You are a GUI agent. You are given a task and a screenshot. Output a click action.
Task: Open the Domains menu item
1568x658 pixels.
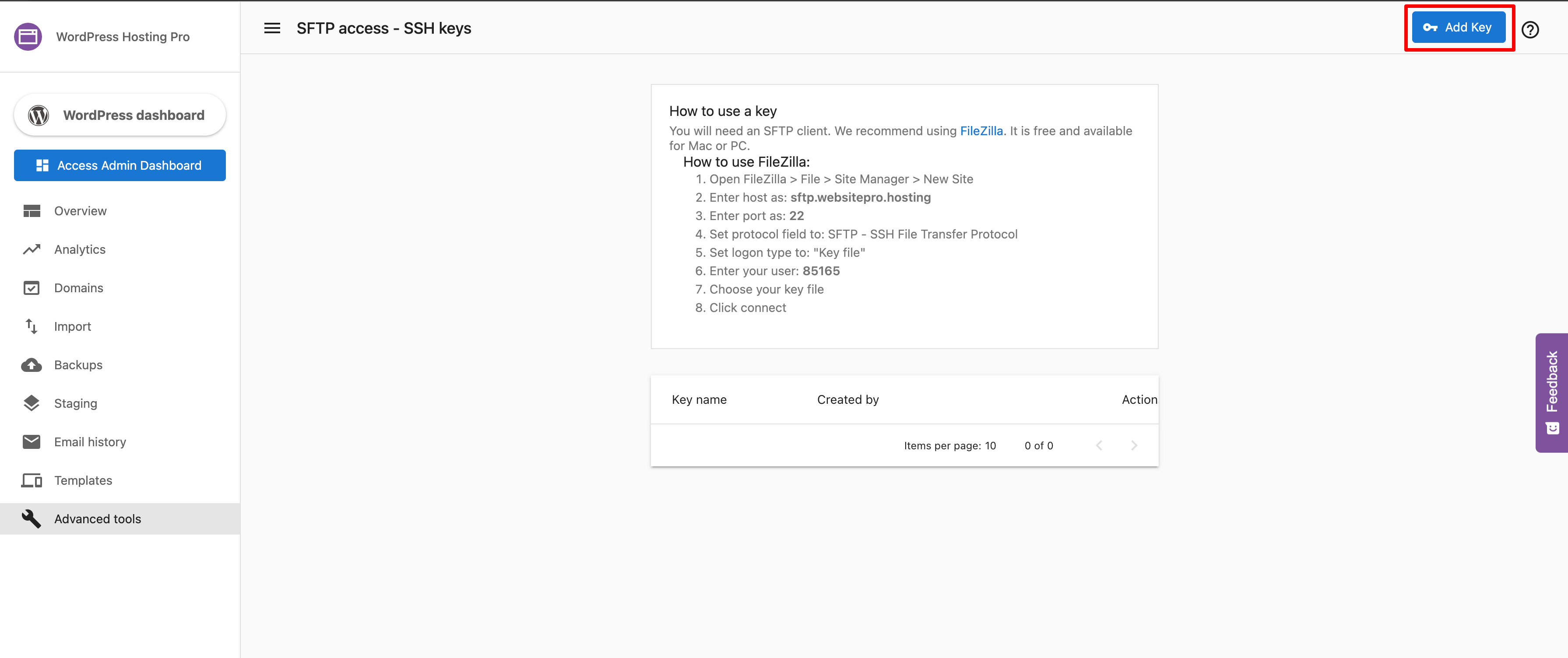point(78,287)
